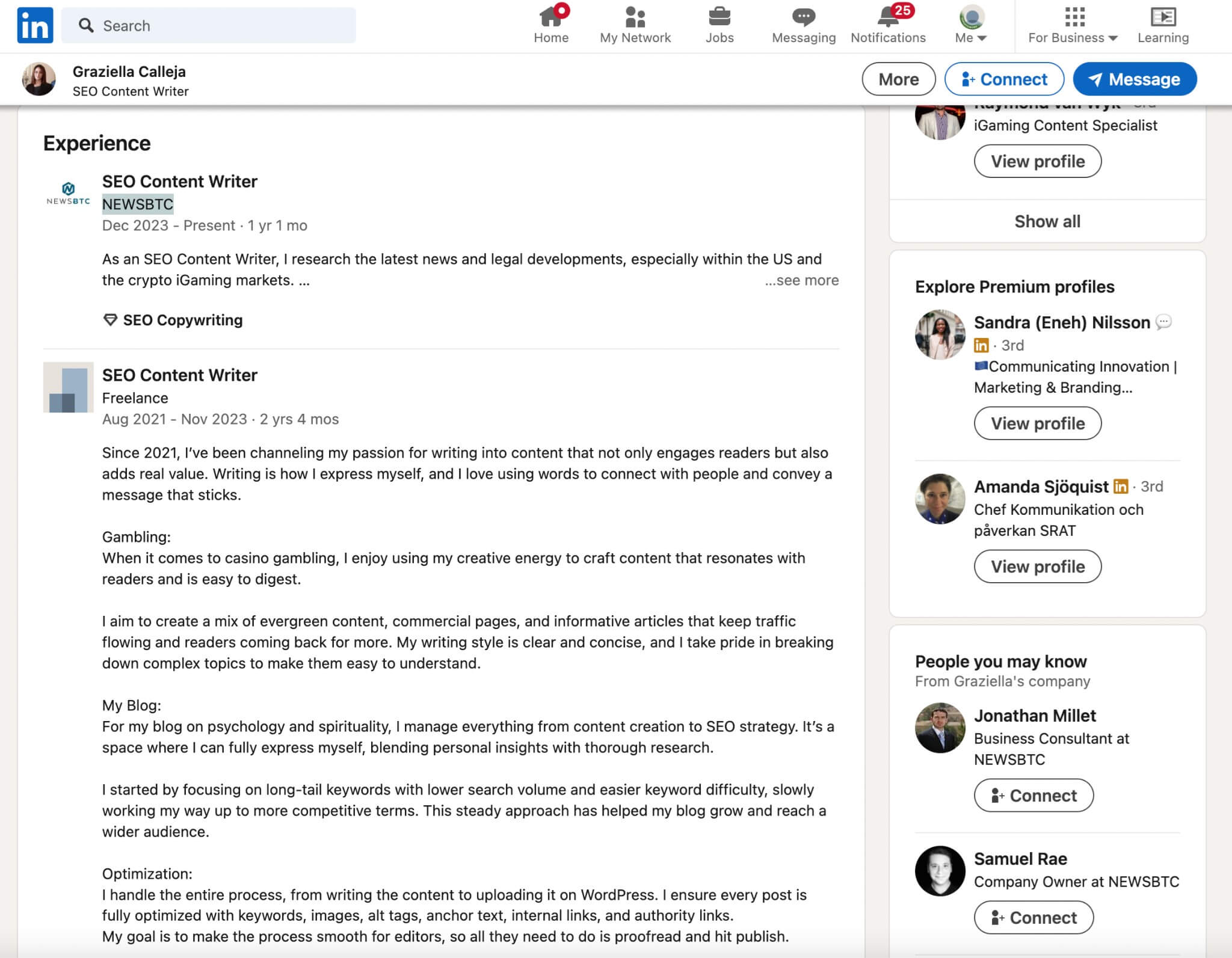Click the LinkedIn home logo icon

coord(36,25)
